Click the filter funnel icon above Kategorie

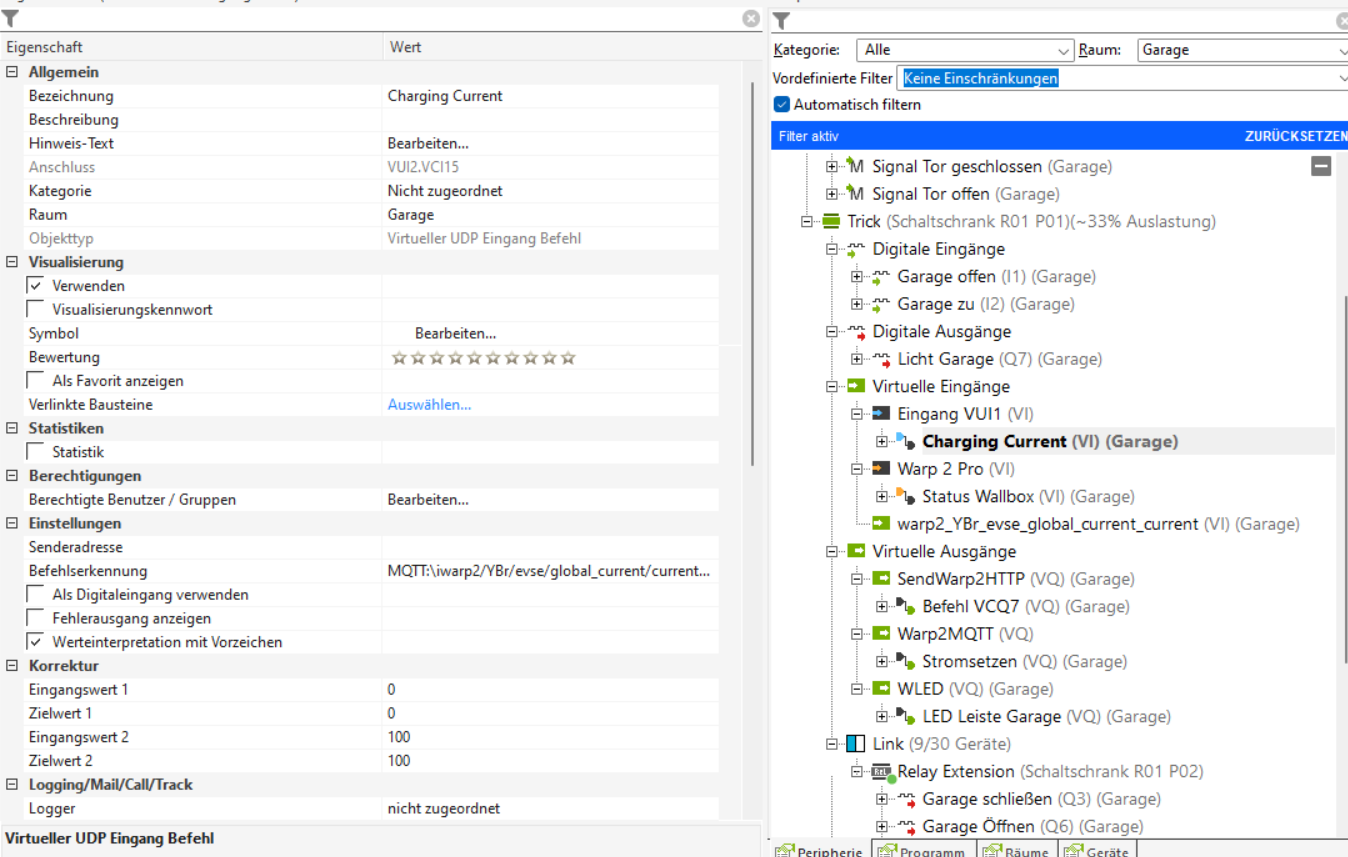[x=782, y=21]
